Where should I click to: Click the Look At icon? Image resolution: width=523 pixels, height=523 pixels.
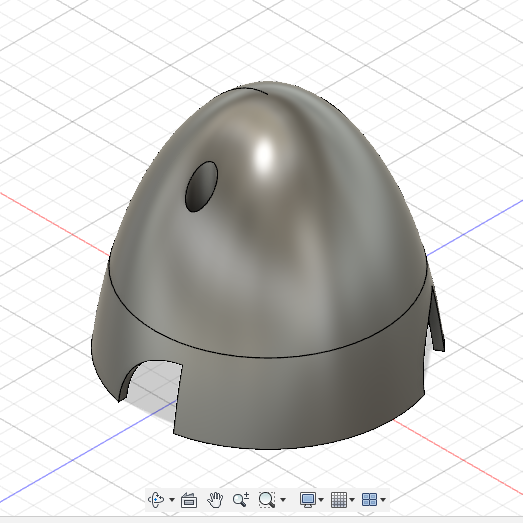[x=189, y=500]
